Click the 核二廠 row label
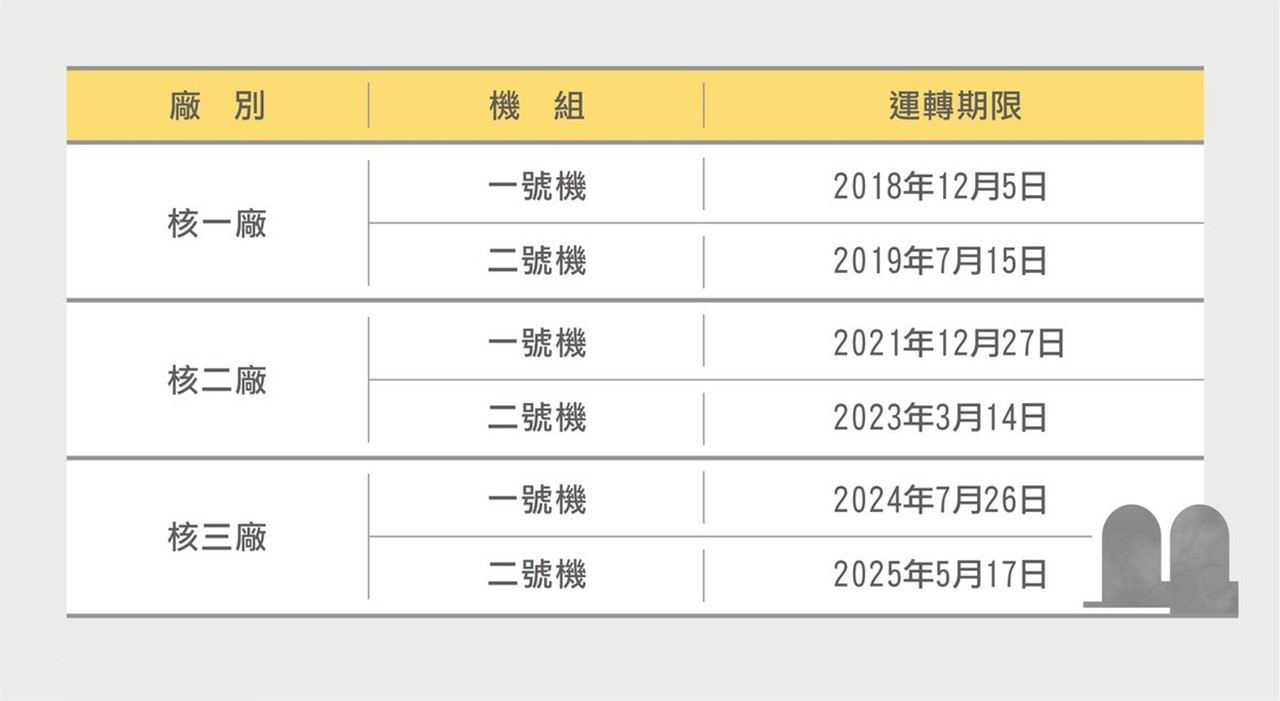The image size is (1280, 701). (218, 380)
